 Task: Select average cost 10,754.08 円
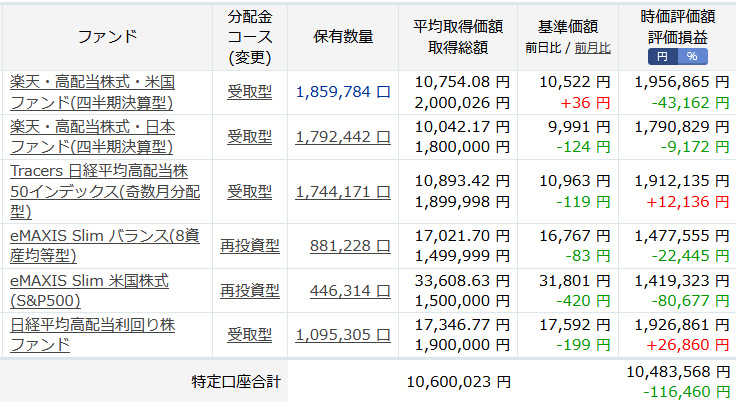tap(462, 82)
